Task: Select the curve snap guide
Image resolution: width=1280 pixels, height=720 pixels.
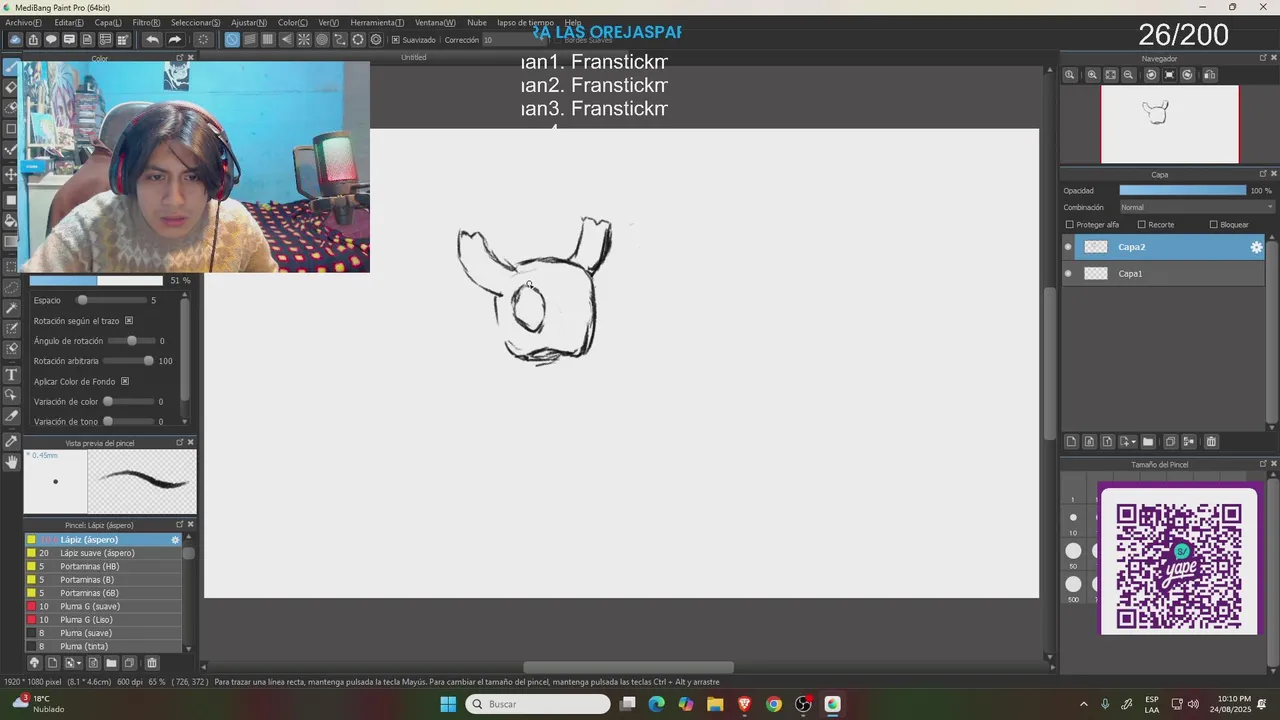Action: pos(340,40)
